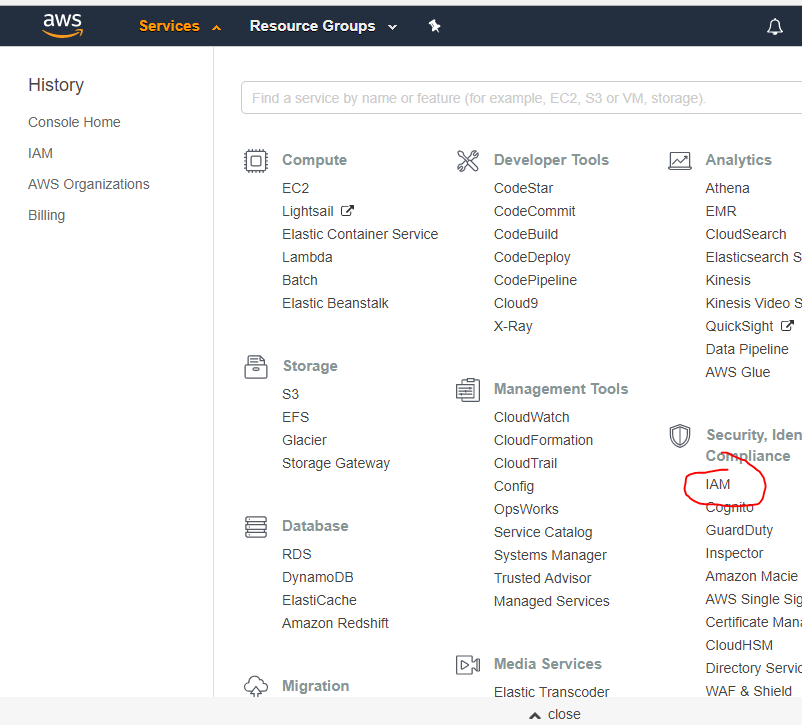This screenshot has width=802, height=725.
Task: Open X-Ray
Action: click(513, 326)
